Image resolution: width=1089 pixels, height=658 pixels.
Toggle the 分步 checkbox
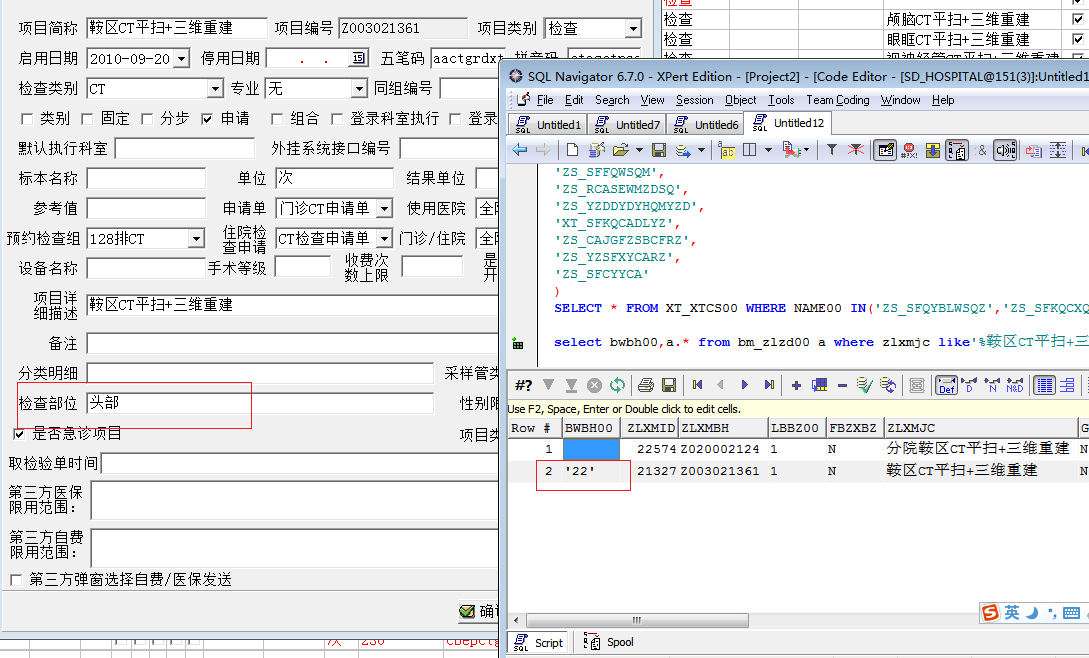tap(147, 120)
